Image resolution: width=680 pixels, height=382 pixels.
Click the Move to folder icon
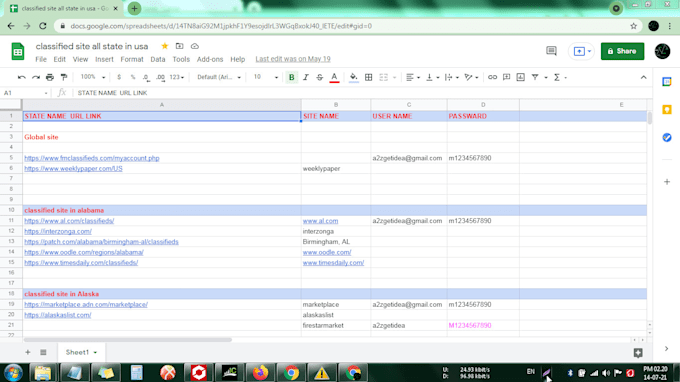click(x=180, y=46)
